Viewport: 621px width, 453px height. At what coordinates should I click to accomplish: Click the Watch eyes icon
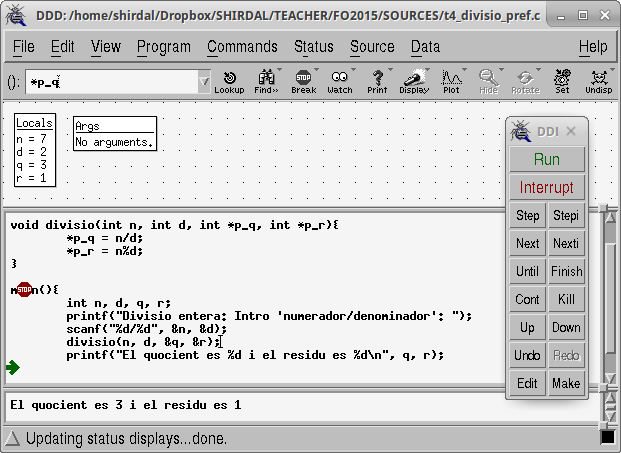340,81
